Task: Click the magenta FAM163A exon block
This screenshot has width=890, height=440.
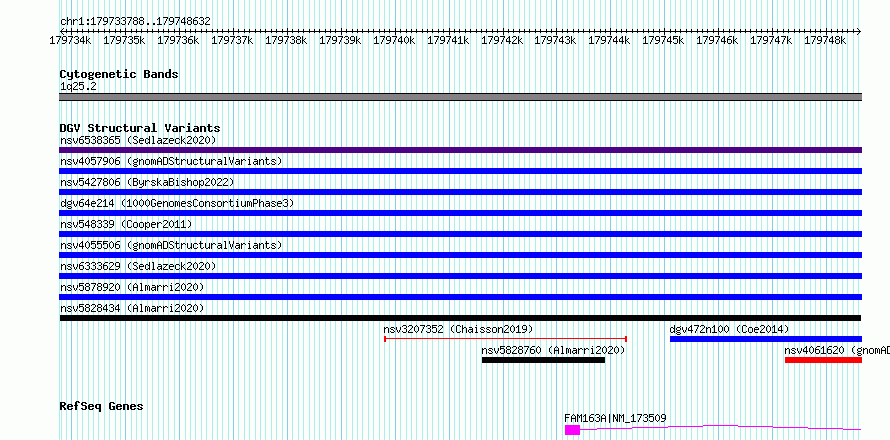Action: (572, 430)
